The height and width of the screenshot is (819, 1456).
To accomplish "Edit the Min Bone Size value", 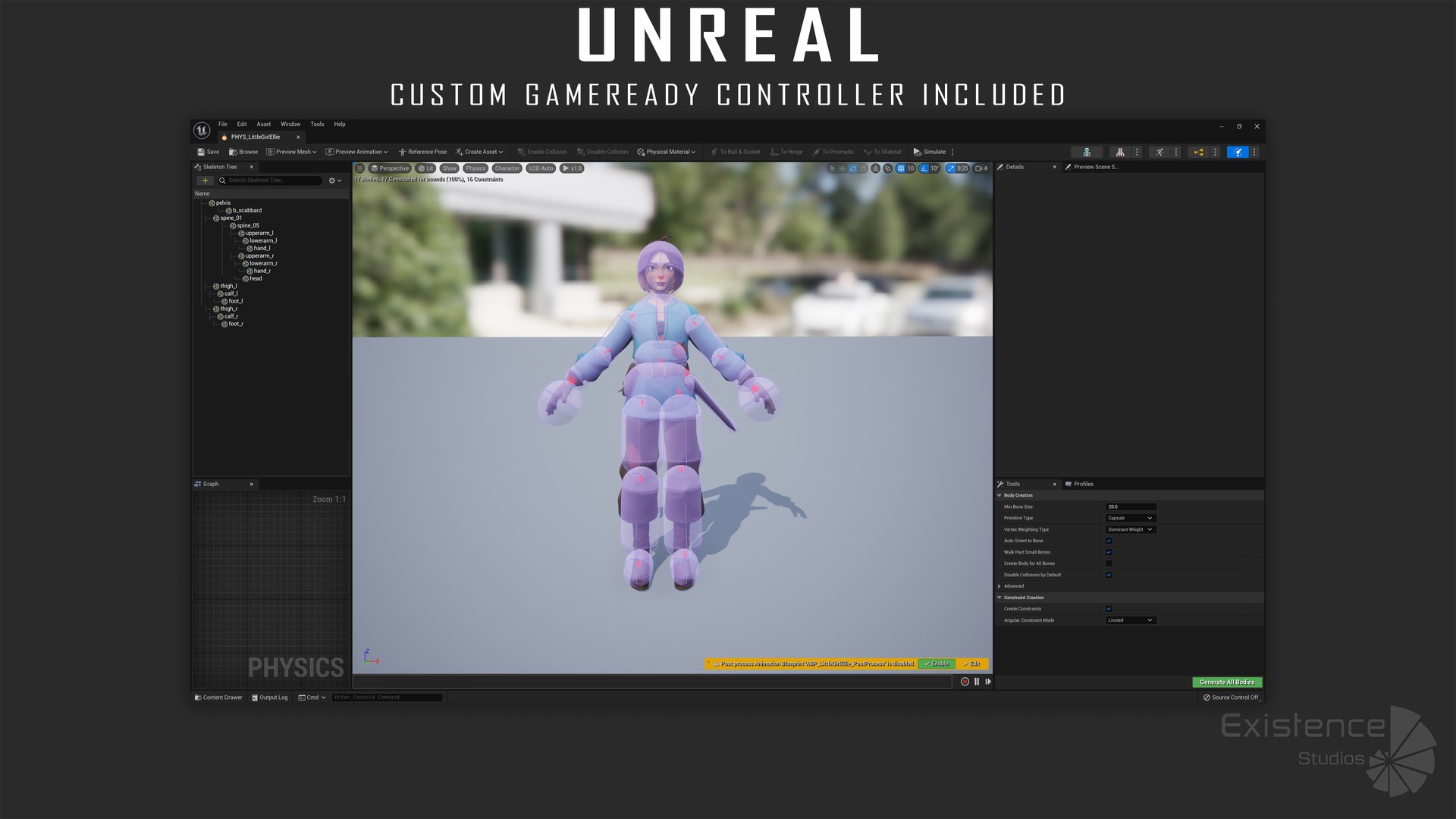I will pyautogui.click(x=1131, y=507).
